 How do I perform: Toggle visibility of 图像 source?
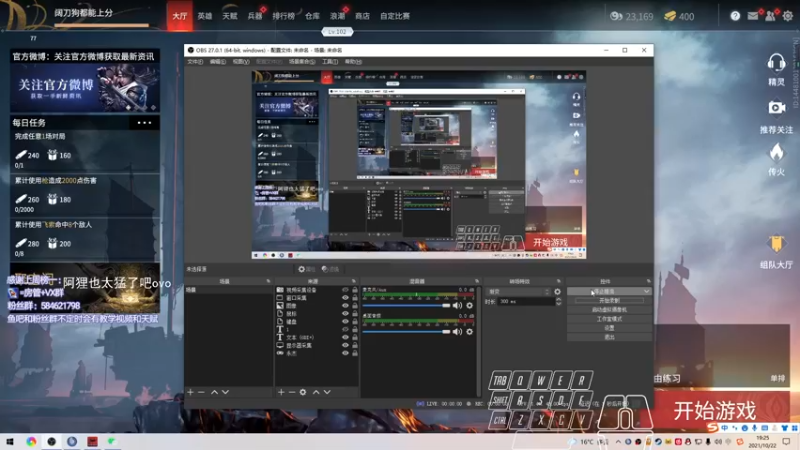(345, 306)
